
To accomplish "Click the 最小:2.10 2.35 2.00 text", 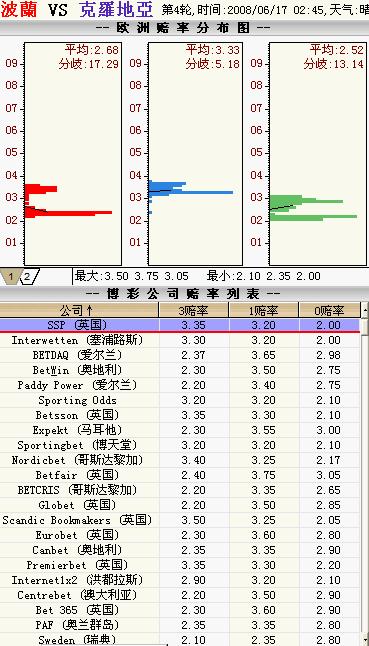I will [x=264, y=276].
